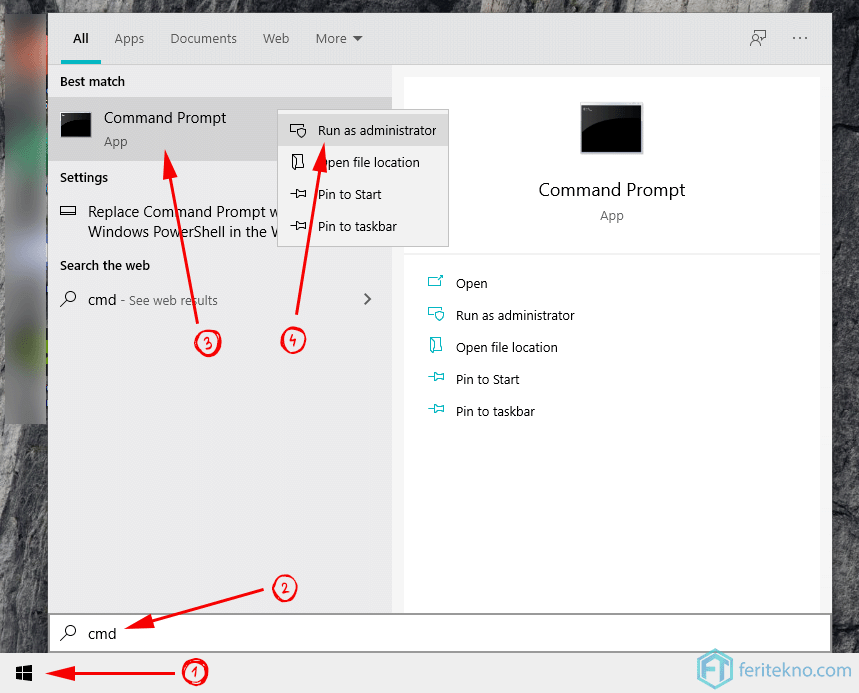Expand the More dropdown

pyautogui.click(x=339, y=38)
